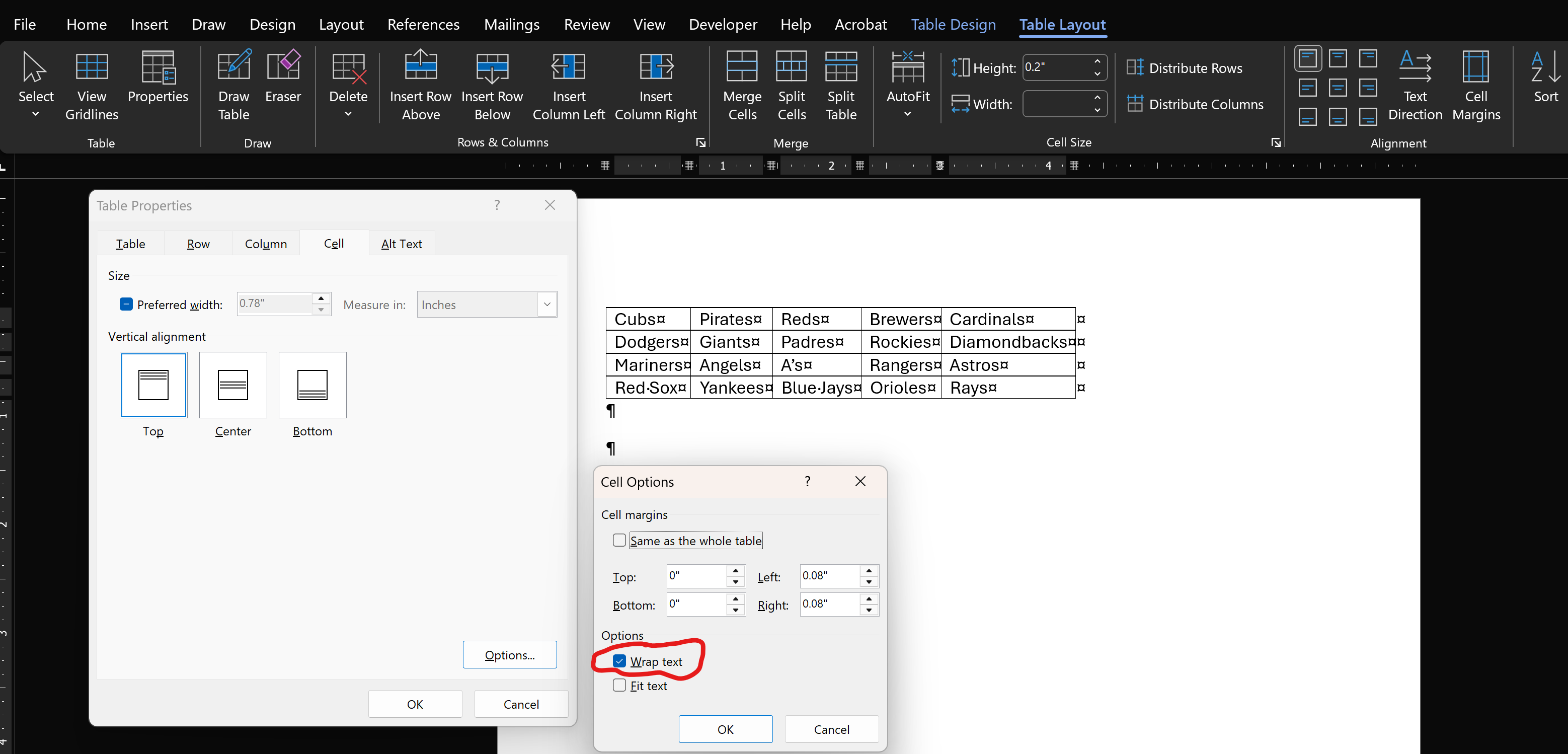Expand the Delete dropdown menu
This screenshot has height=754, width=1568.
coord(348,114)
